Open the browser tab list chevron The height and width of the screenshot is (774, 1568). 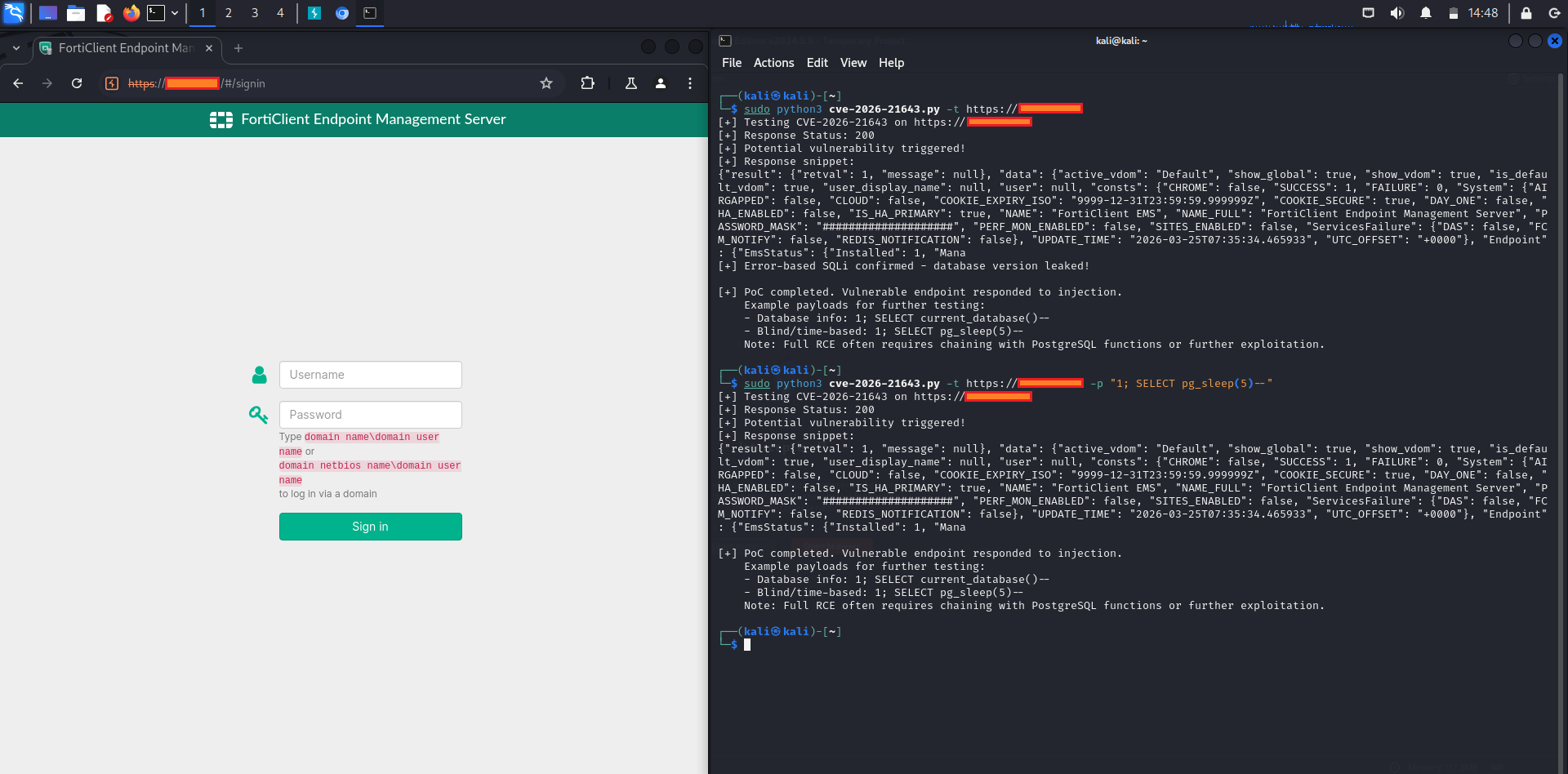pos(16,48)
